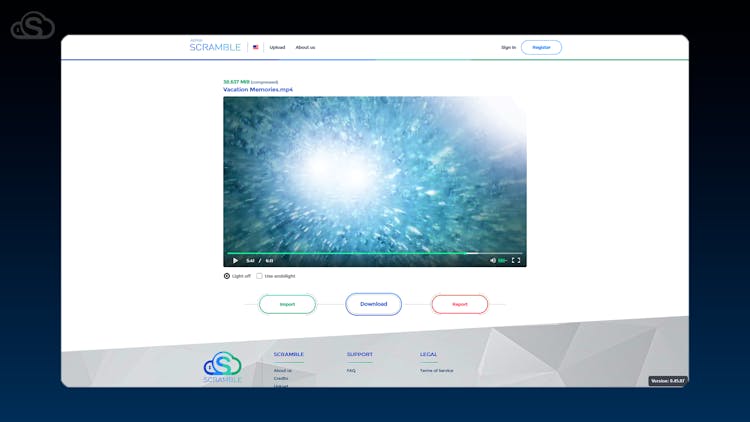Open the FAQ link under Support
750x422 pixels.
click(351, 370)
